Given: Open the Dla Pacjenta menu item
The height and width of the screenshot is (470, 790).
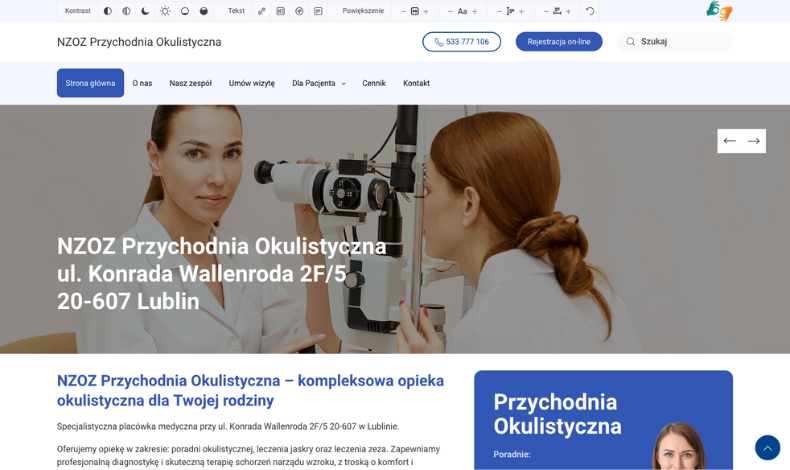Looking at the screenshot, I should point(313,83).
